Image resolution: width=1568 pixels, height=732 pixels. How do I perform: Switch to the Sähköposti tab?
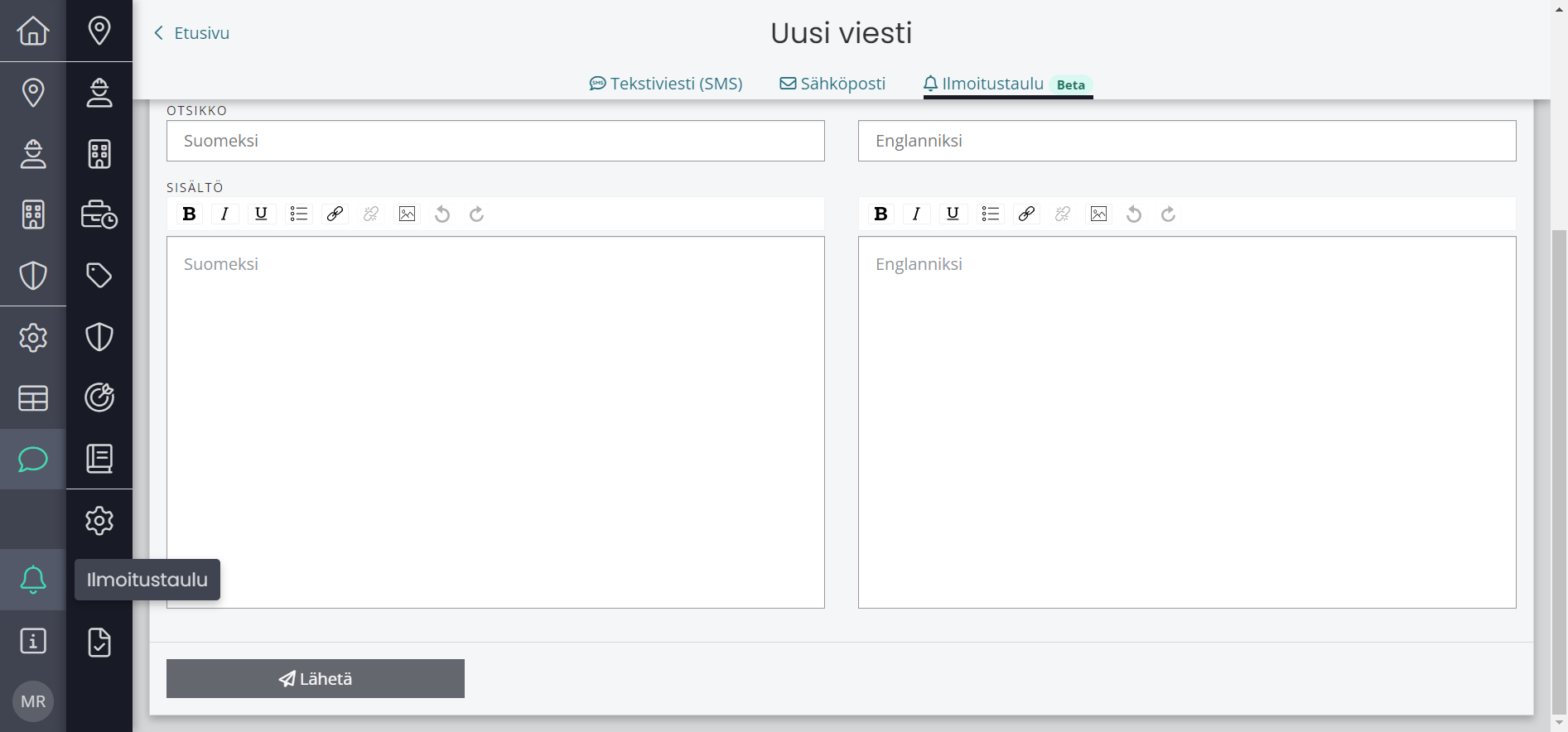tap(832, 84)
